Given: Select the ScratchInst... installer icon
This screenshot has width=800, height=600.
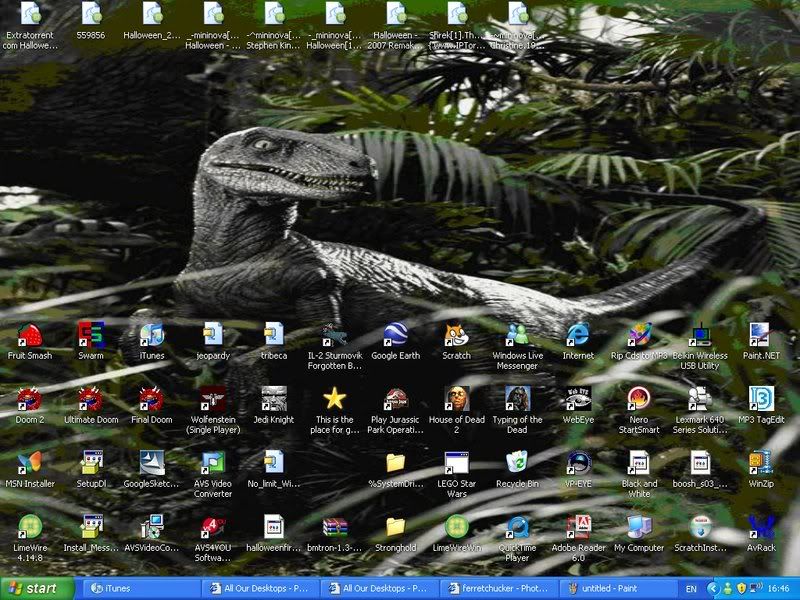Looking at the screenshot, I should click(699, 527).
